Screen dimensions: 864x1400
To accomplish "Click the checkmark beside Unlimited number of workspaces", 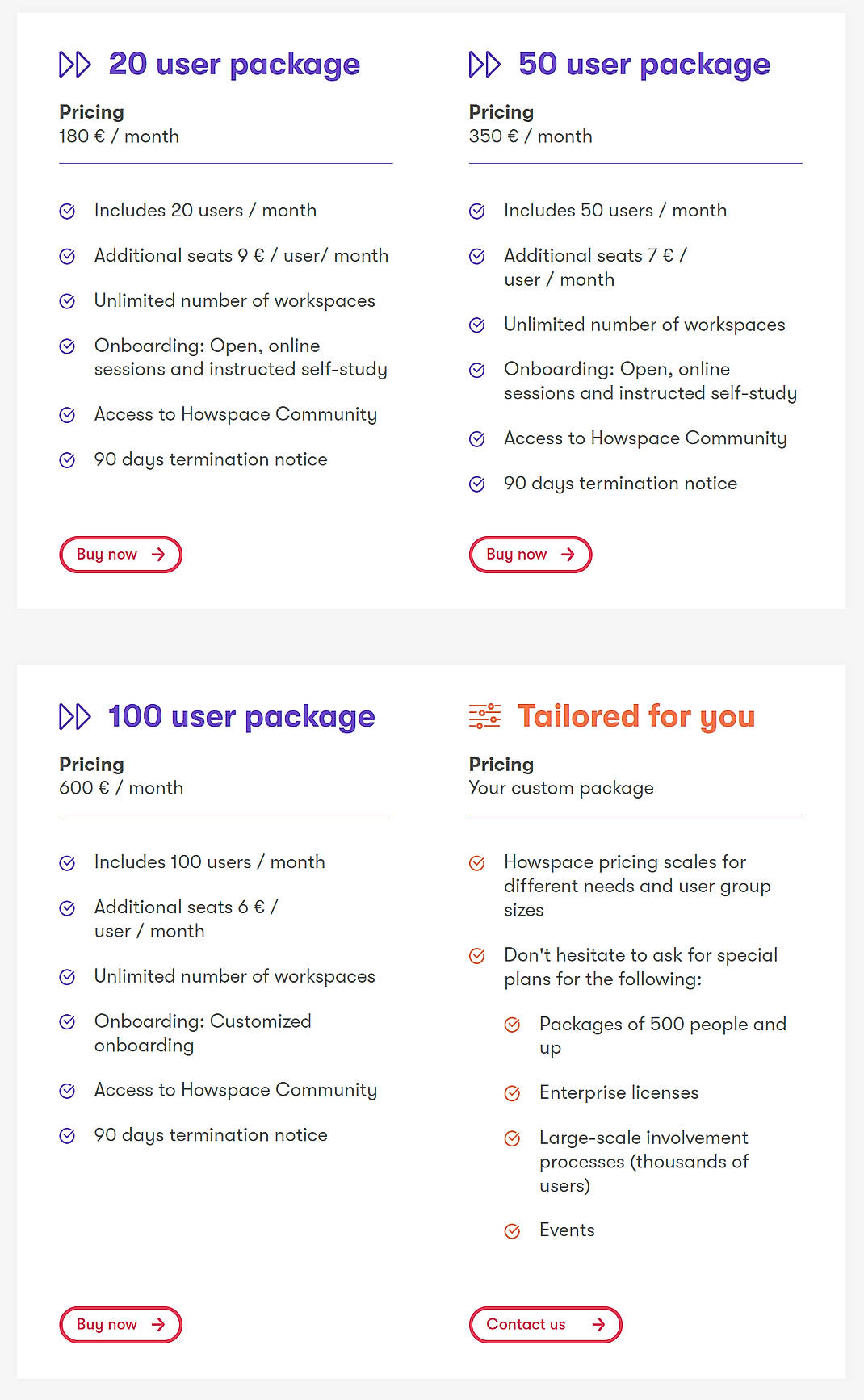I will click(68, 301).
